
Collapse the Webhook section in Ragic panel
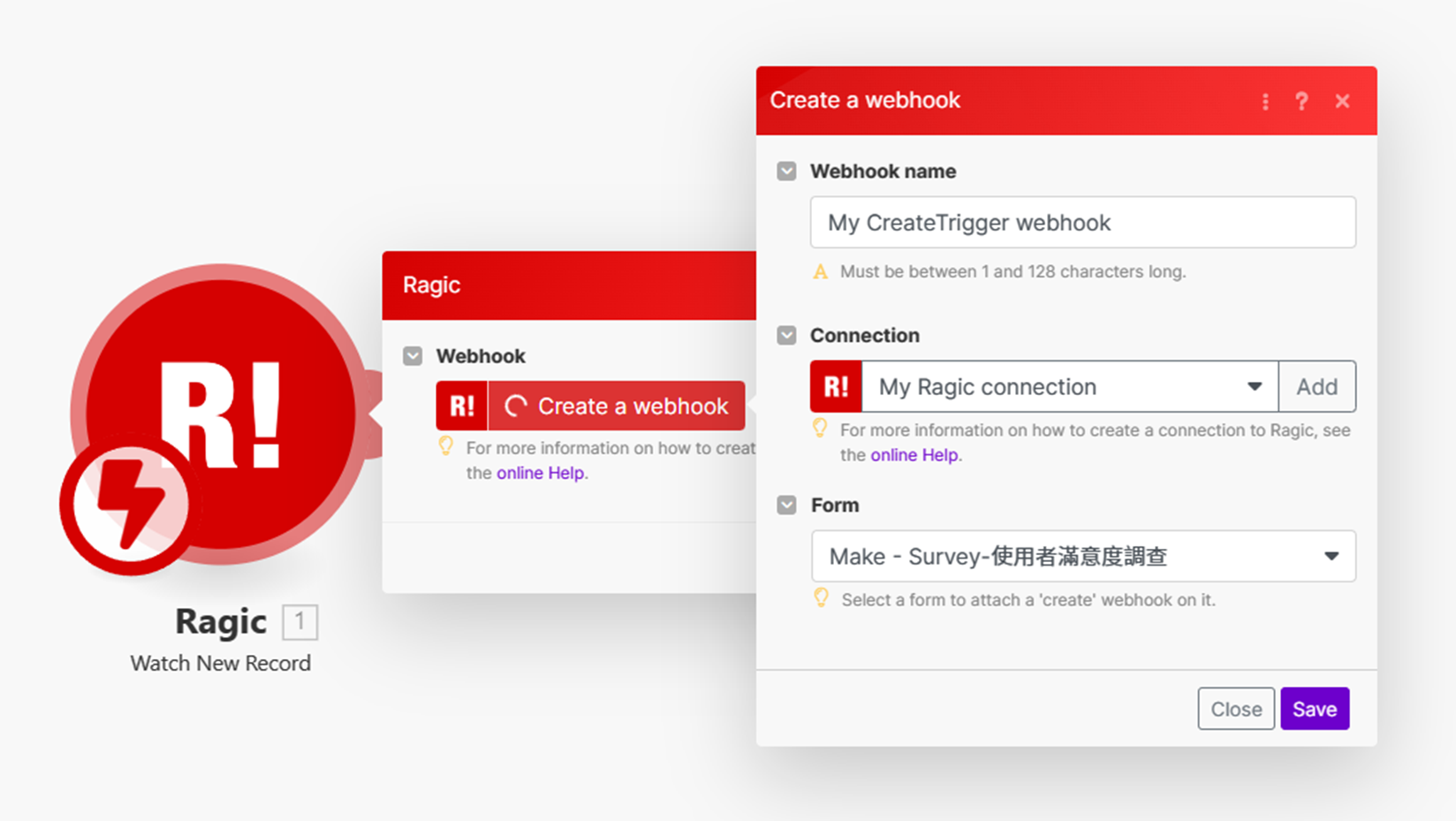413,356
